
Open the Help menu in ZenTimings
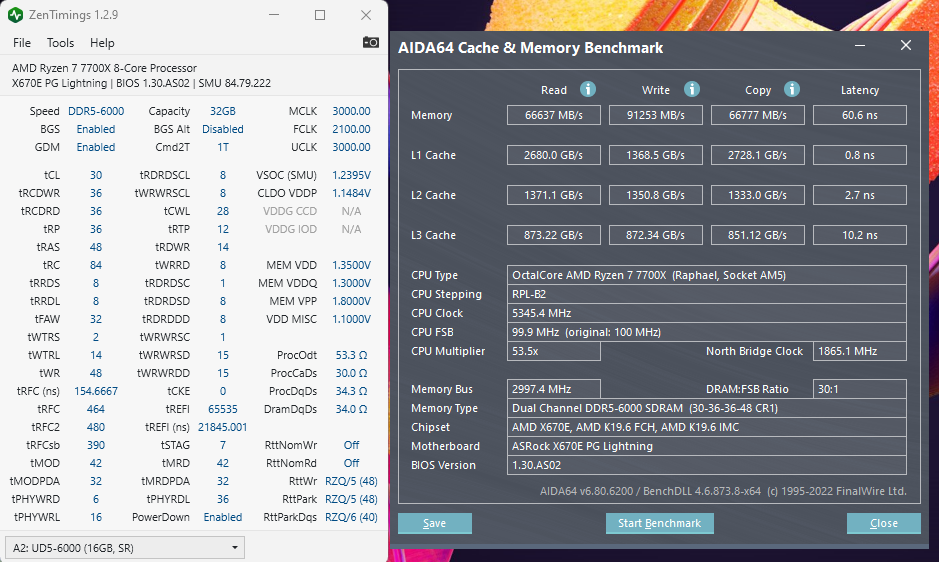[102, 43]
